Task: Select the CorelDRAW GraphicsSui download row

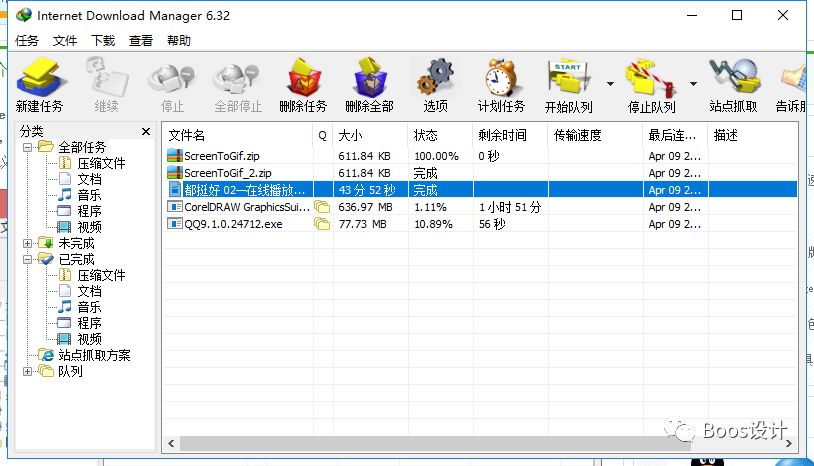Action: (480, 207)
